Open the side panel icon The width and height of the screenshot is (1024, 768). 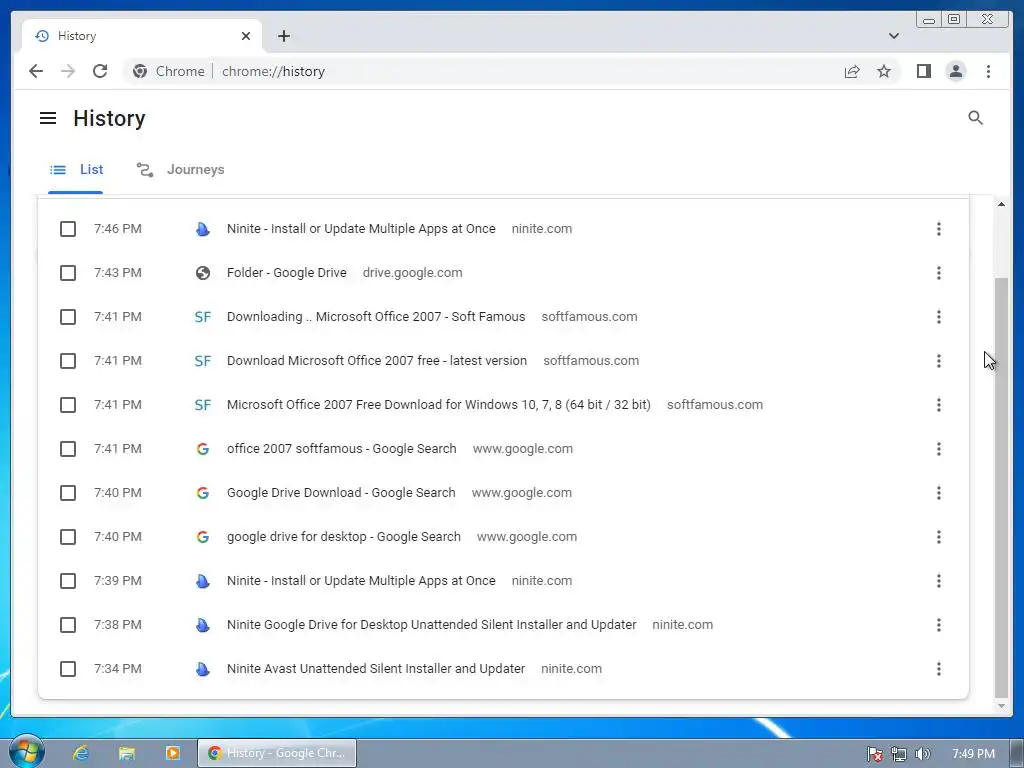[x=923, y=71]
